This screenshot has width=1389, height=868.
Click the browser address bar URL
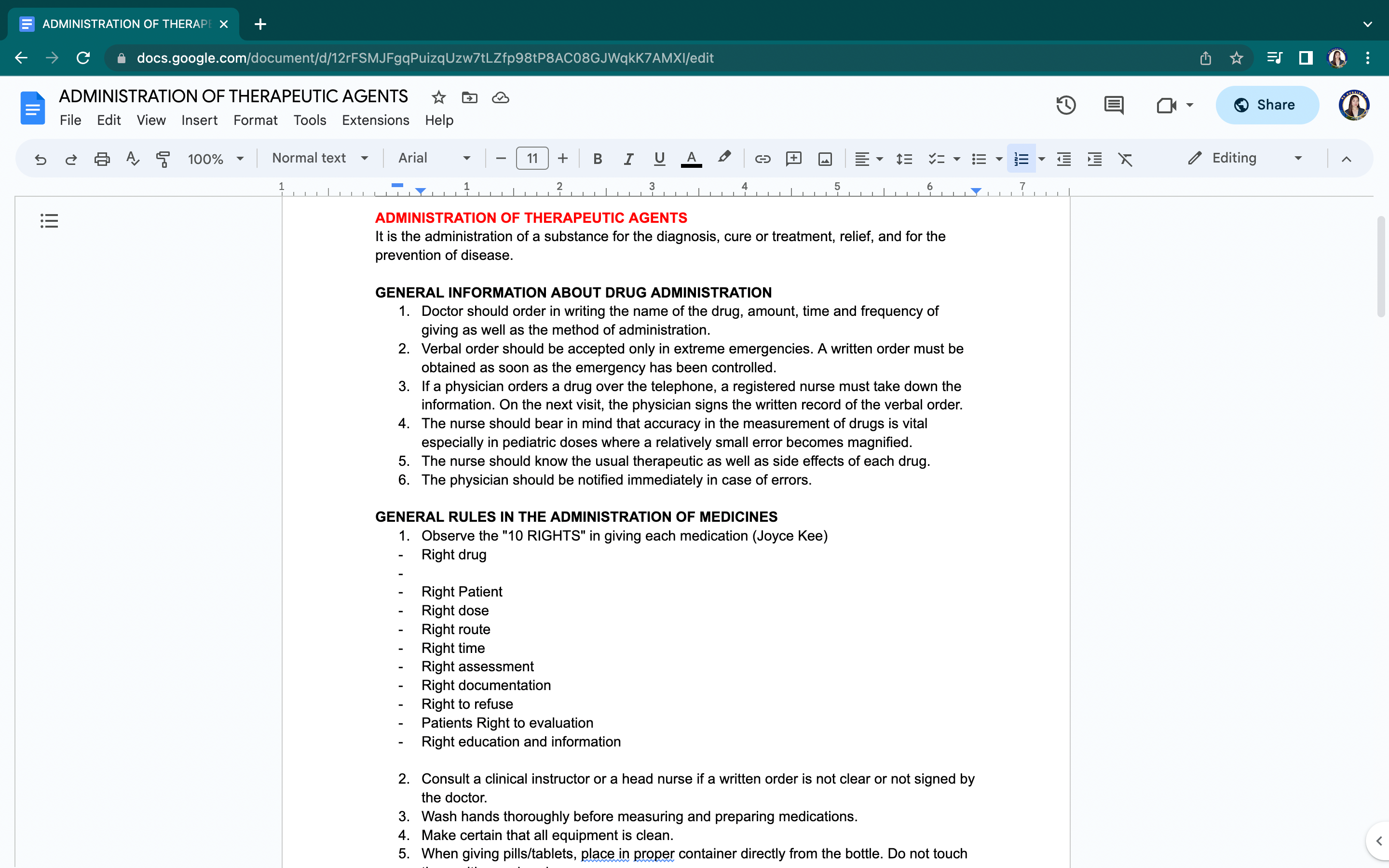coord(425,58)
